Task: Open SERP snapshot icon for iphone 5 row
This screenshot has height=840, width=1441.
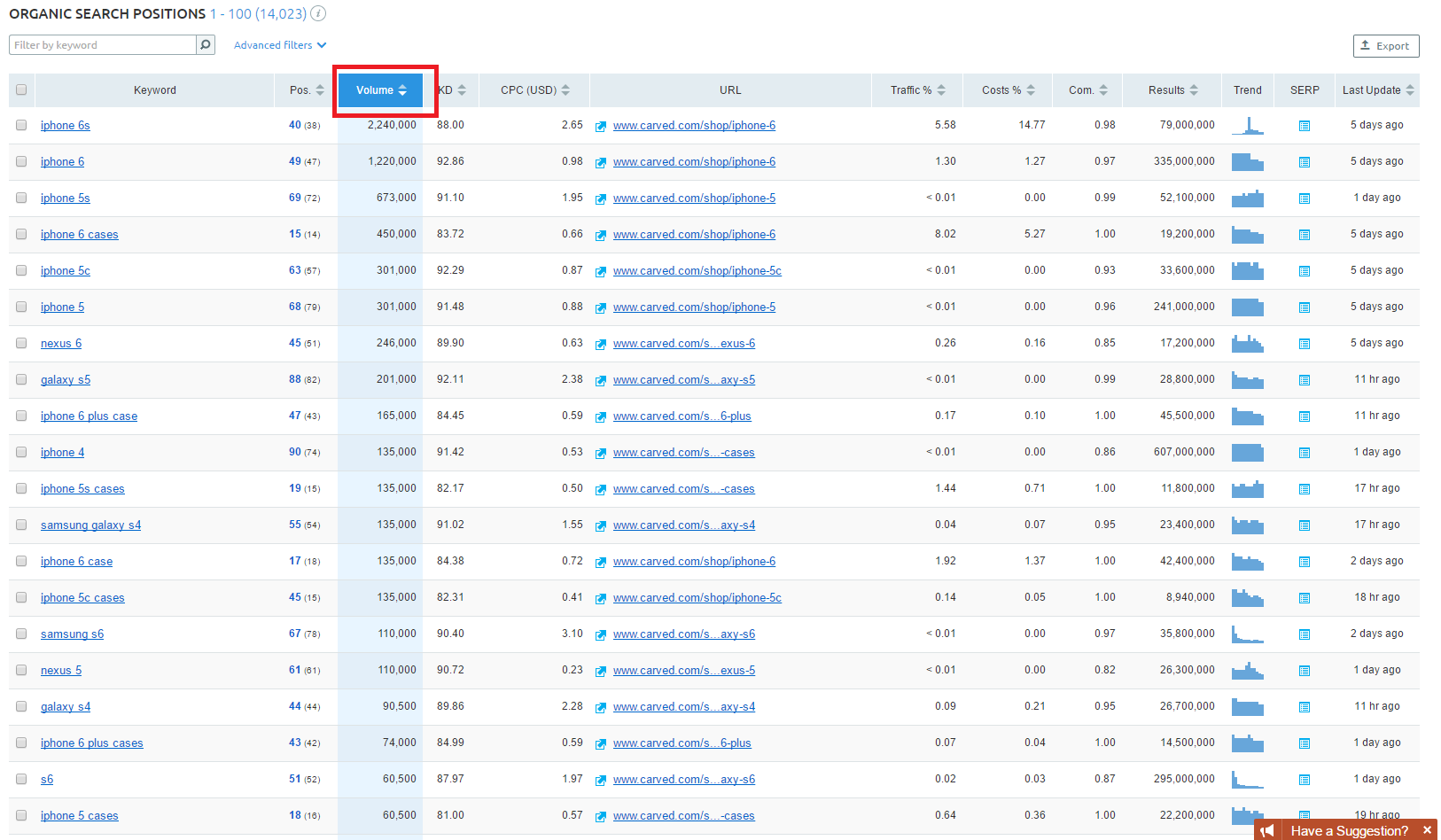Action: coord(1304,307)
